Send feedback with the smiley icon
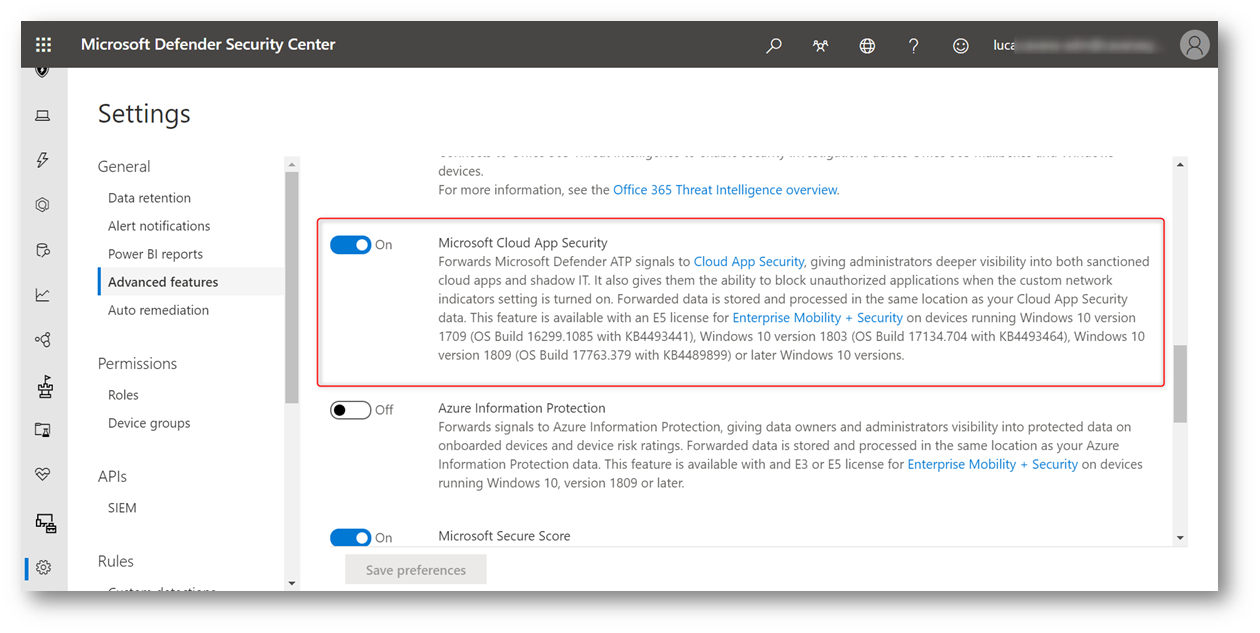1260x633 pixels. point(960,45)
